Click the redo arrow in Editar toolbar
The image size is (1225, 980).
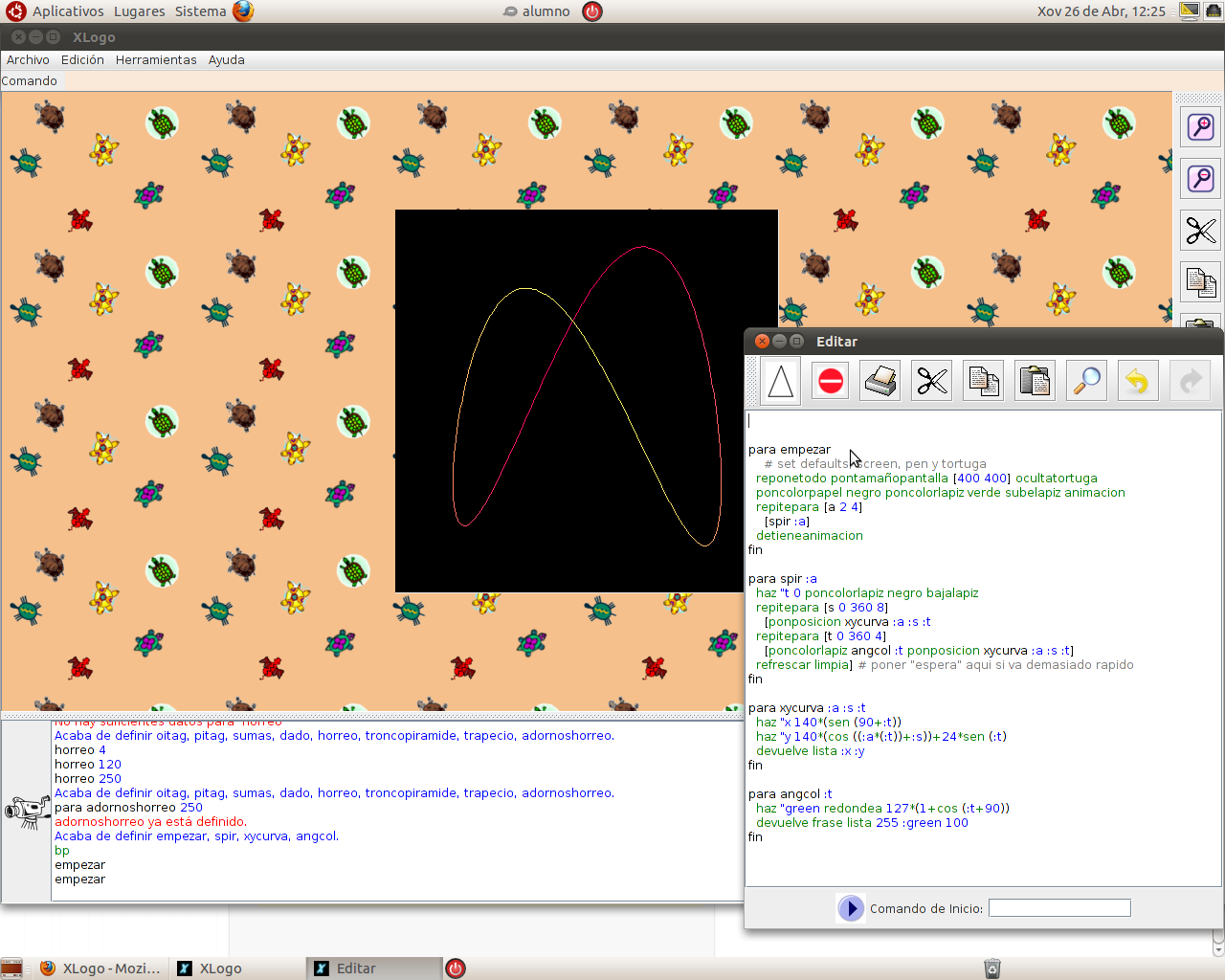[x=1191, y=382]
